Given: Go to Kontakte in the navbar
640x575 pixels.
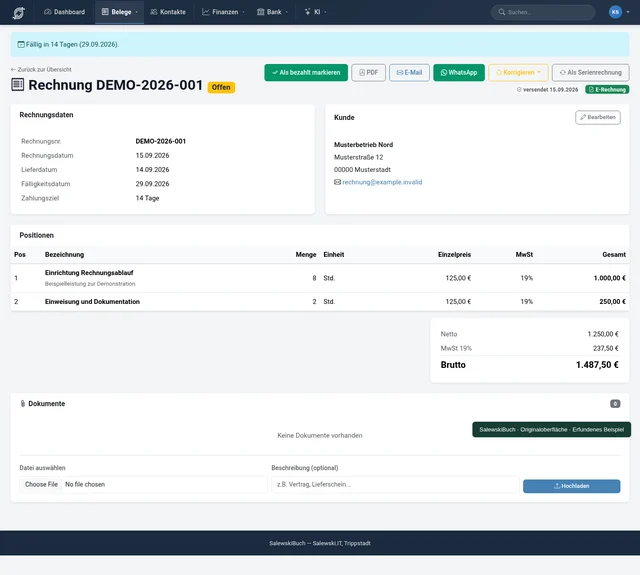Looking at the screenshot, I should (168, 12).
